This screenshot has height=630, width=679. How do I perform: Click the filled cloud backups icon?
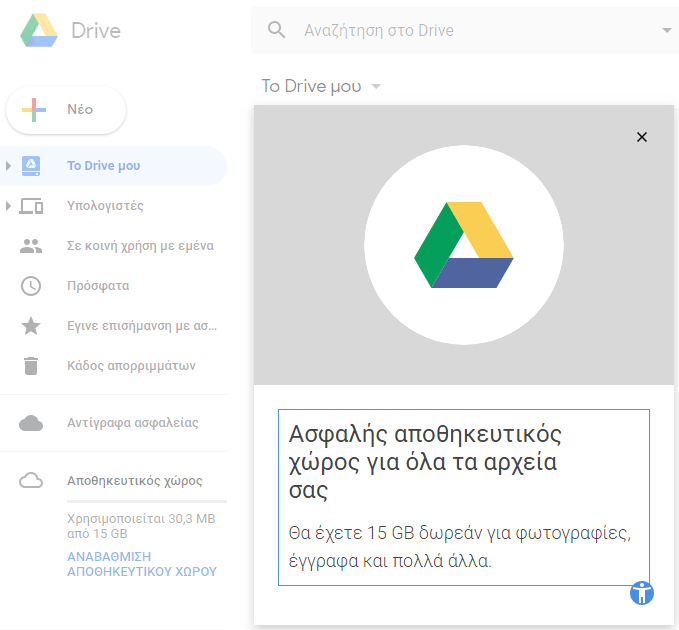31,423
